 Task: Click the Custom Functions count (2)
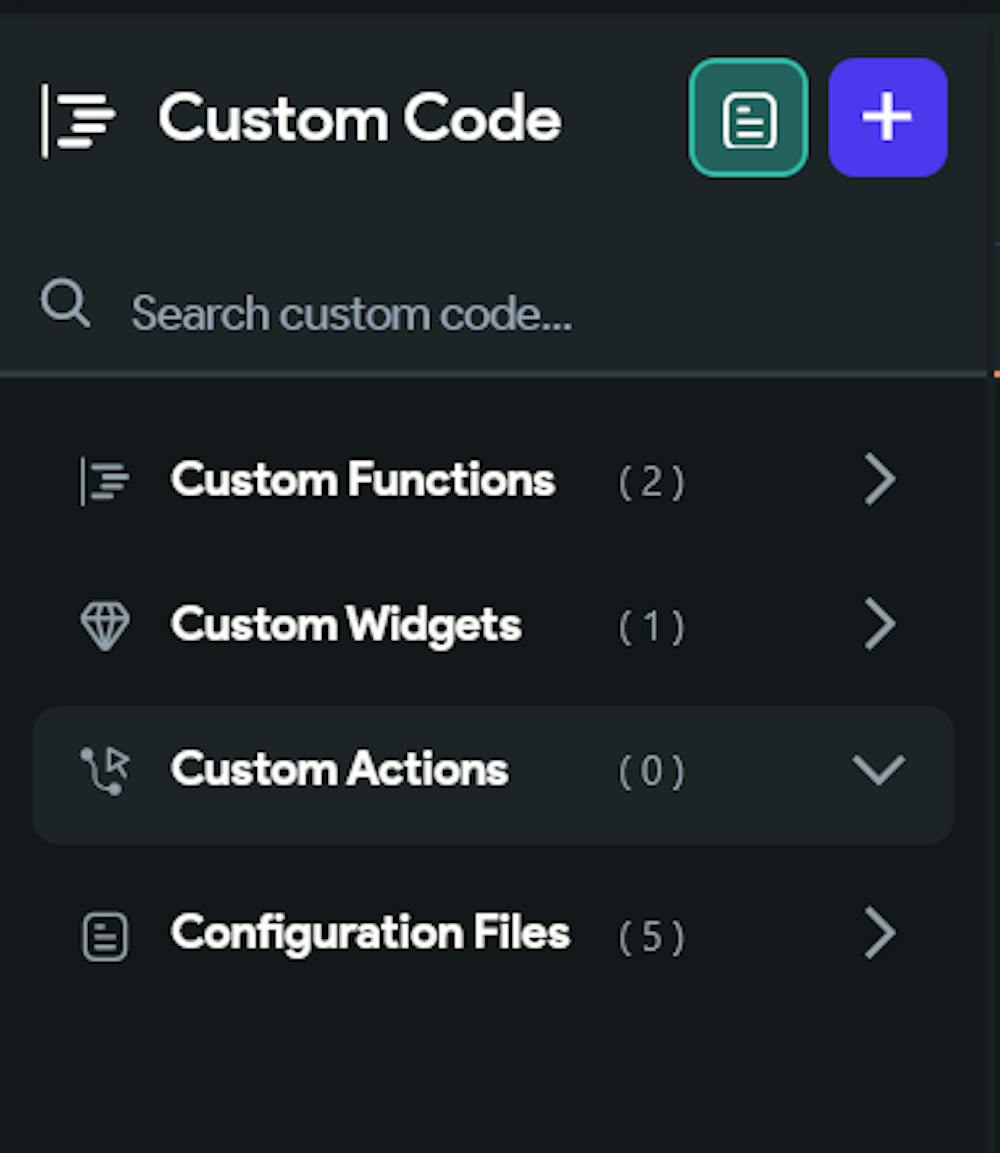pyautogui.click(x=651, y=482)
